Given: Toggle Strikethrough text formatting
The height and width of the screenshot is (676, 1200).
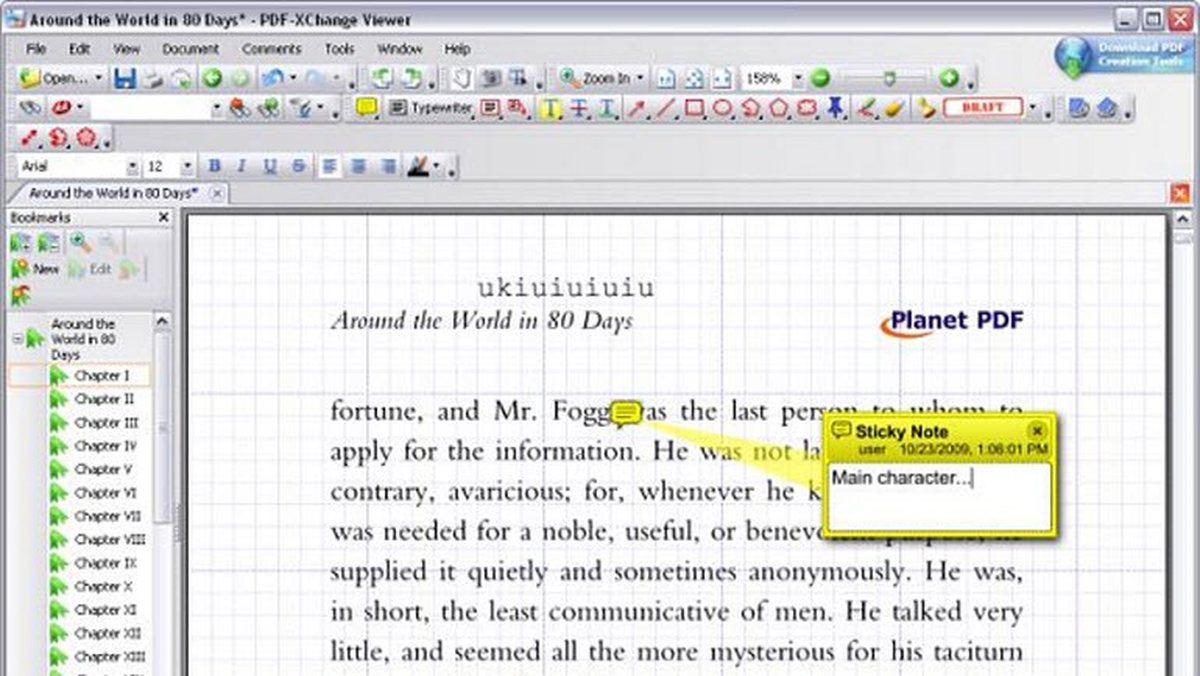Looking at the screenshot, I should [x=297, y=166].
